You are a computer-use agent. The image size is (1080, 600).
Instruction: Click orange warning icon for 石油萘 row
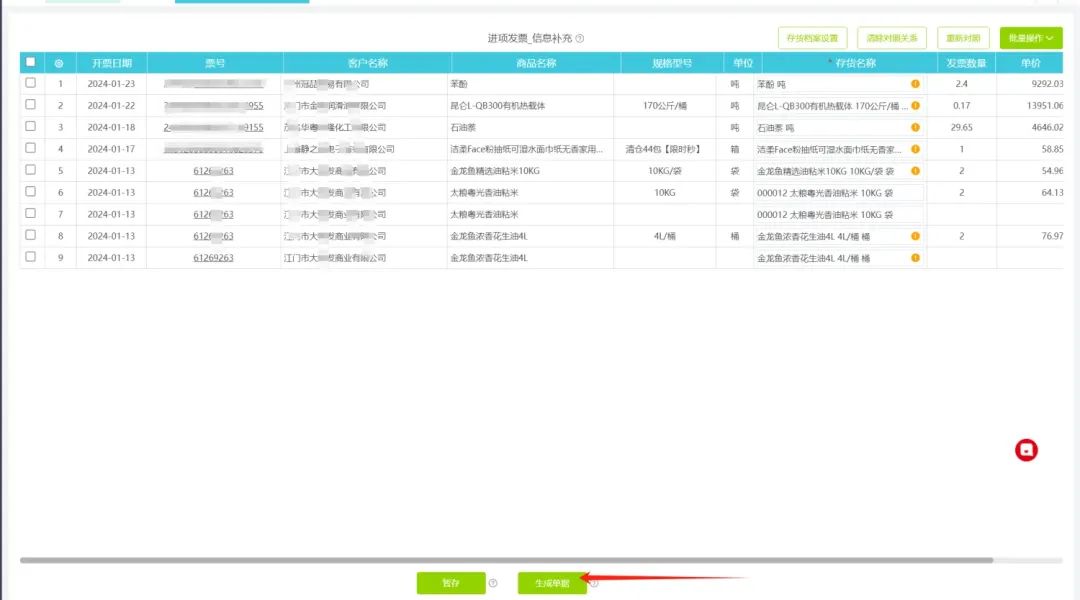[x=915, y=128]
